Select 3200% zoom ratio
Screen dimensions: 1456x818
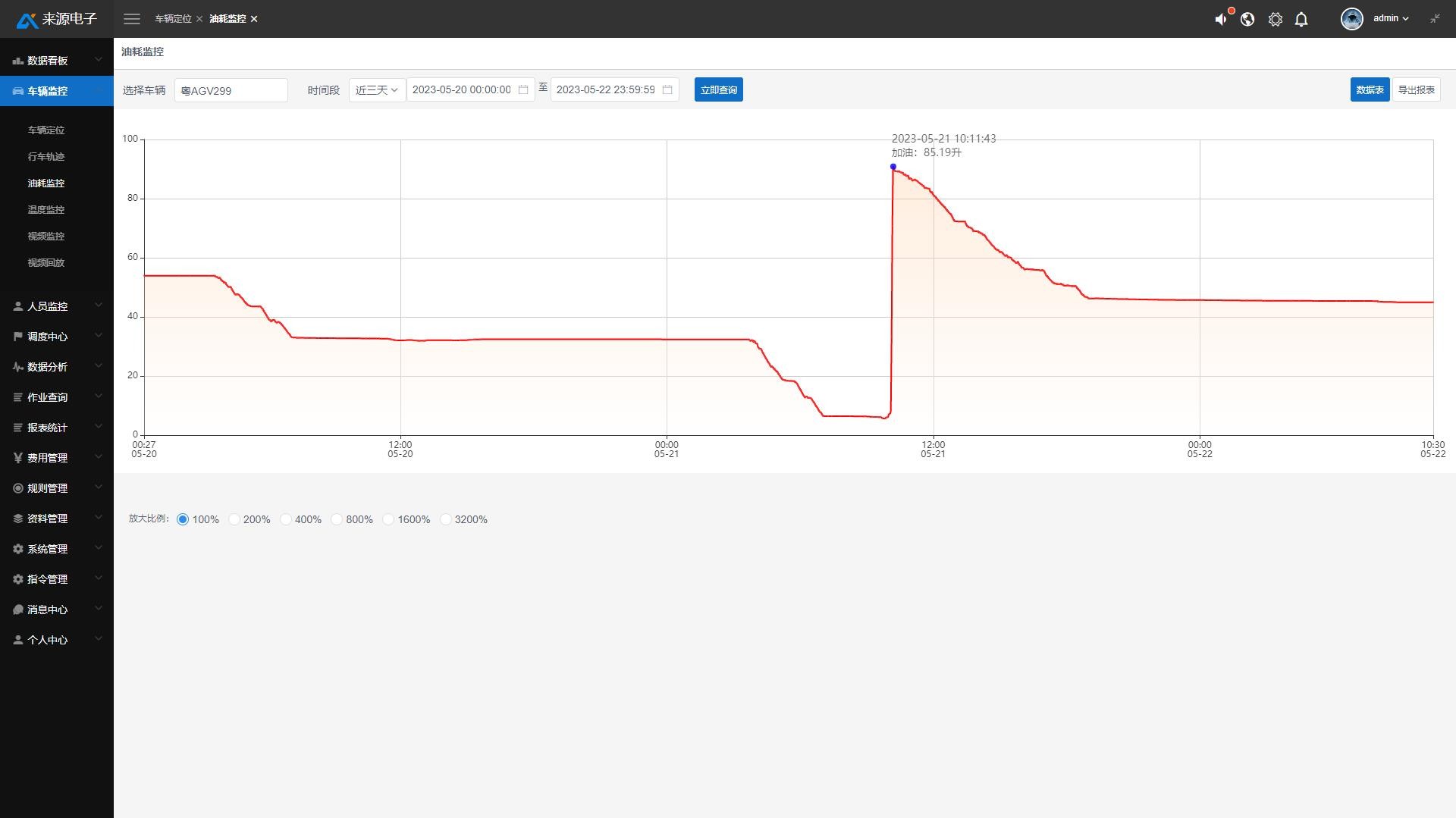point(446,519)
